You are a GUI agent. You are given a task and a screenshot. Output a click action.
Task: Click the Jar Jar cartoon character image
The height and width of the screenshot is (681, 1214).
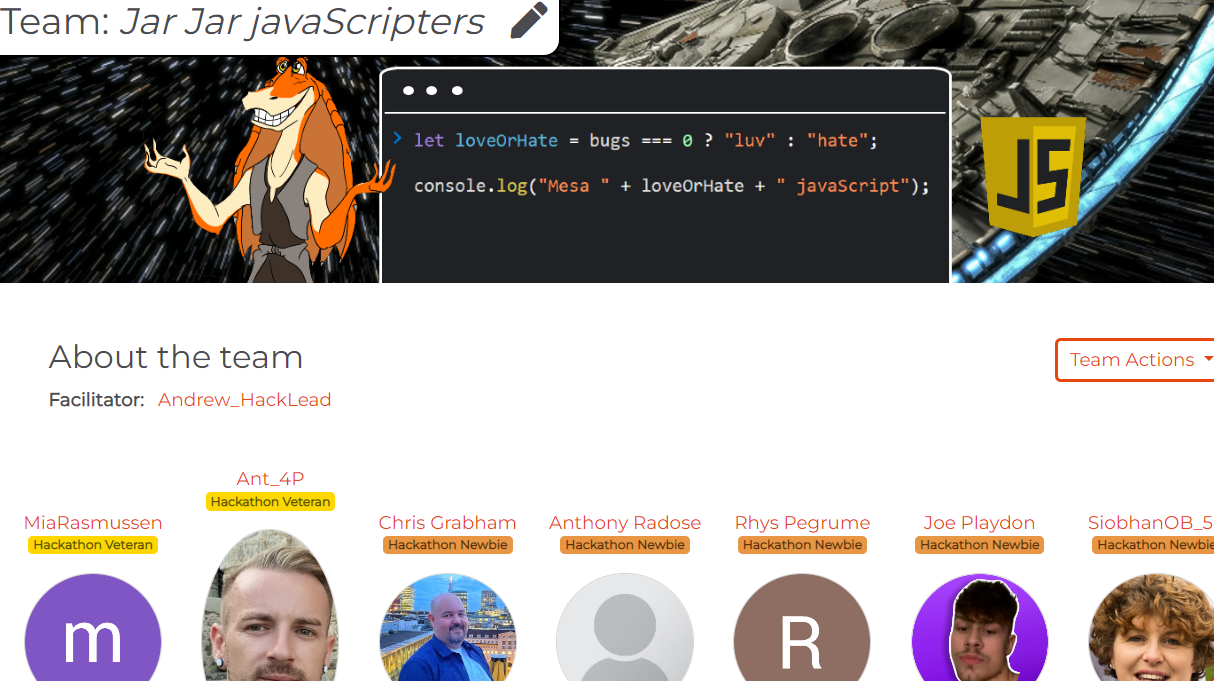click(x=270, y=170)
